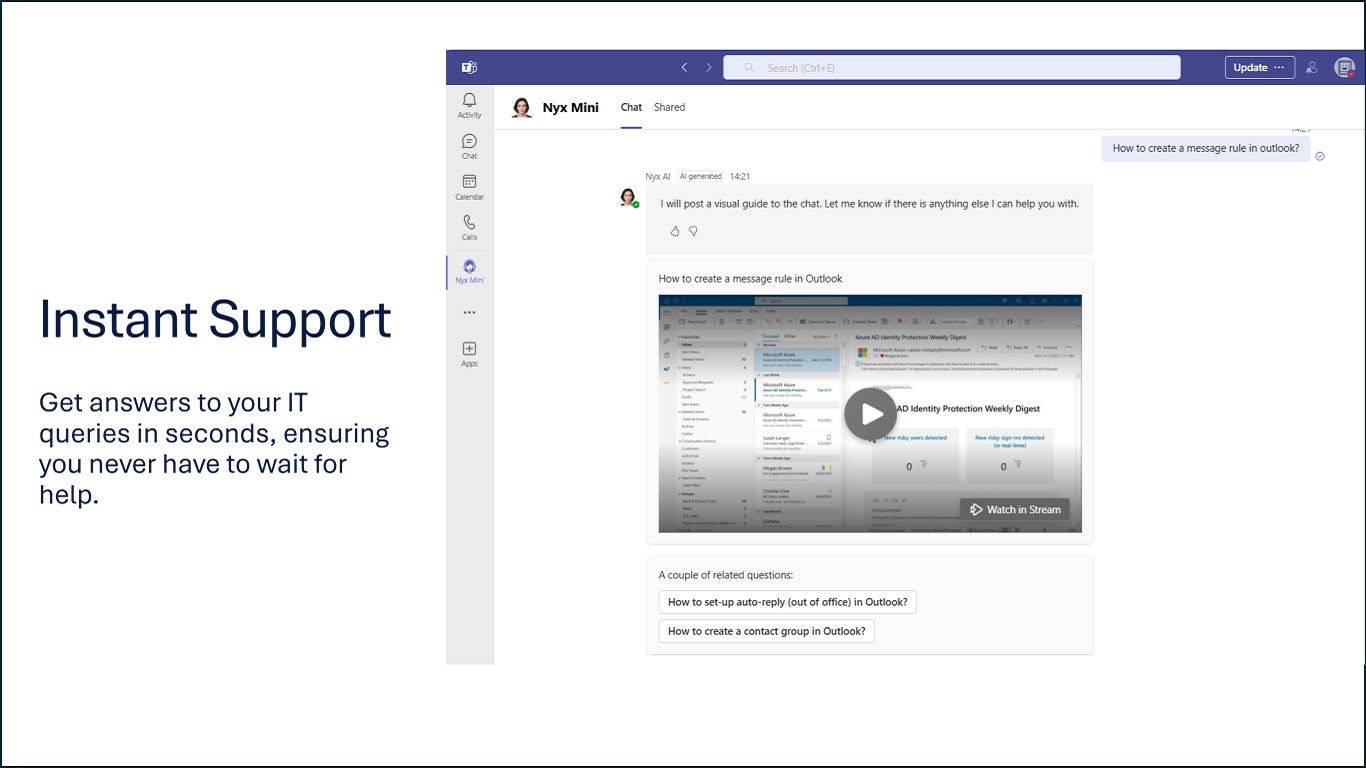
Task: Click the Update button
Action: [x=1260, y=68]
